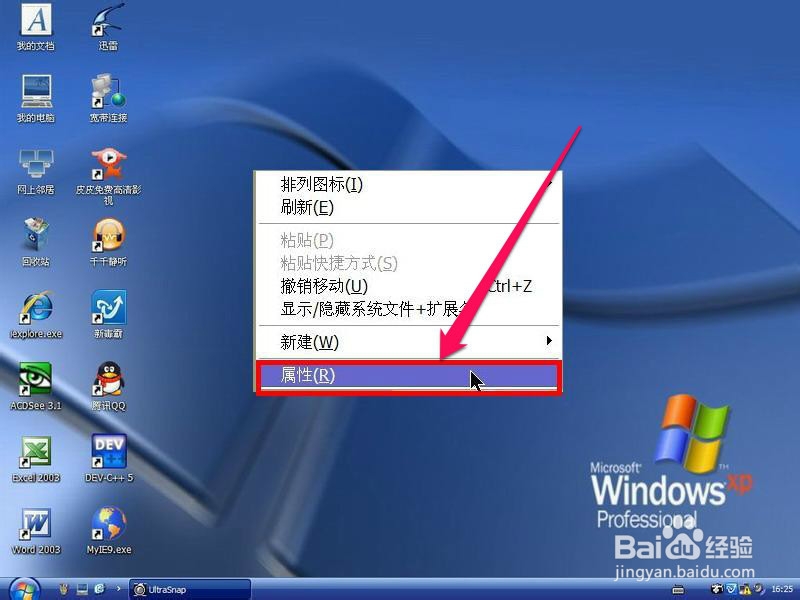Click the Excel 2003 shortcut
This screenshot has height=600, width=800.
(36, 458)
